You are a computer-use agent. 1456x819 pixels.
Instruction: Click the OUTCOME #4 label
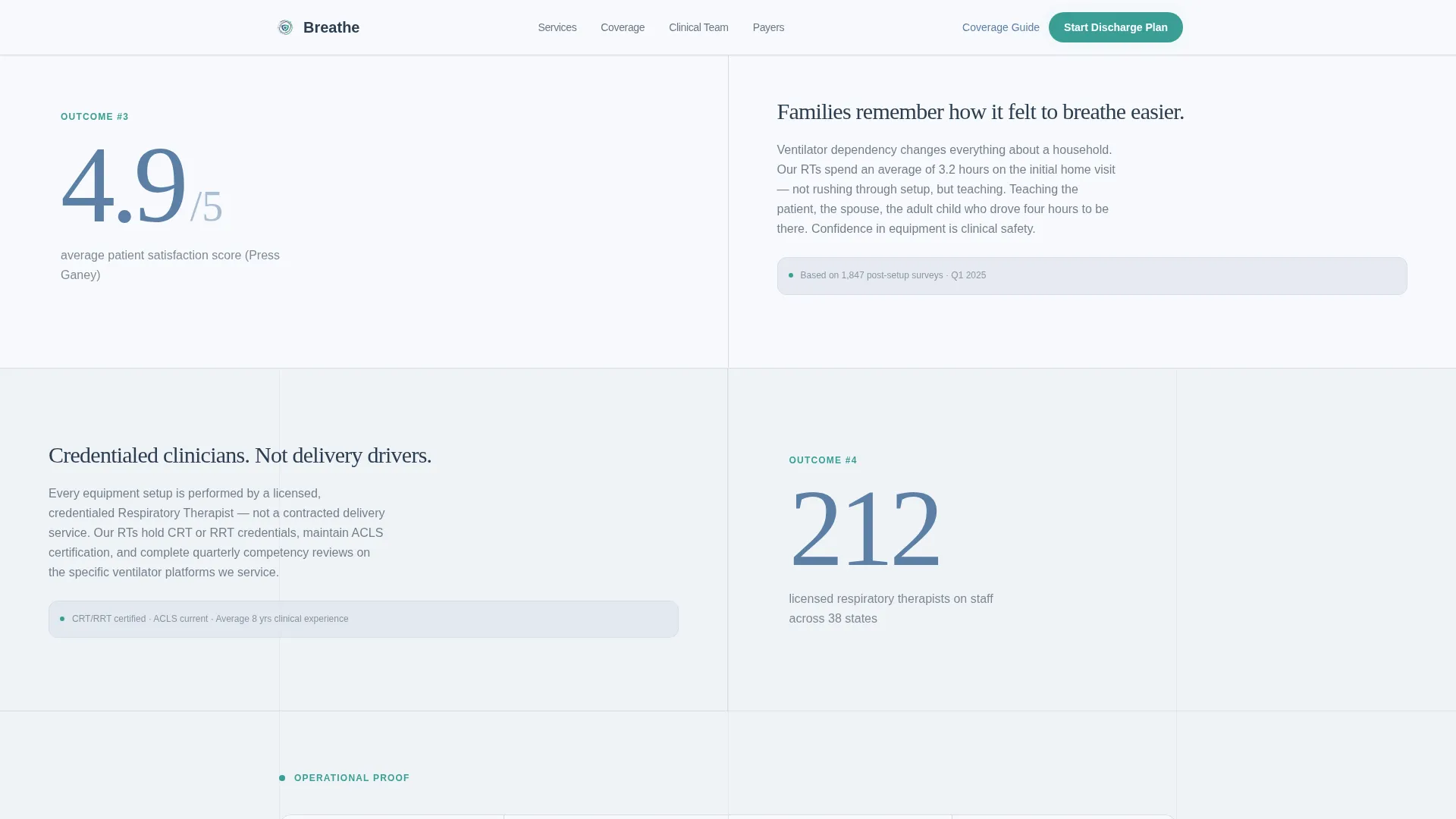tap(823, 460)
